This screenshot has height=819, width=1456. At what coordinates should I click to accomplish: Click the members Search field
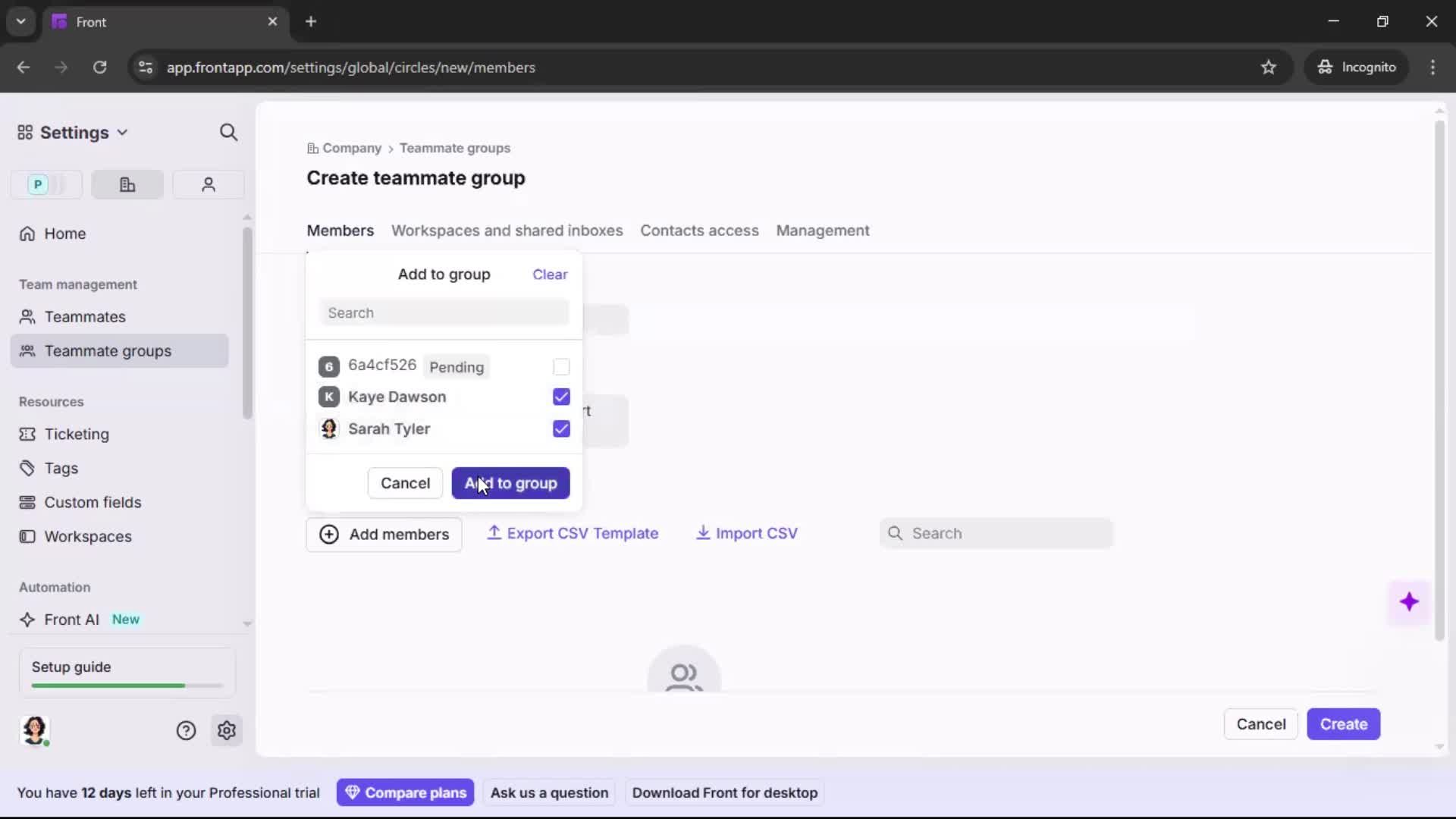pyautogui.click(x=444, y=312)
